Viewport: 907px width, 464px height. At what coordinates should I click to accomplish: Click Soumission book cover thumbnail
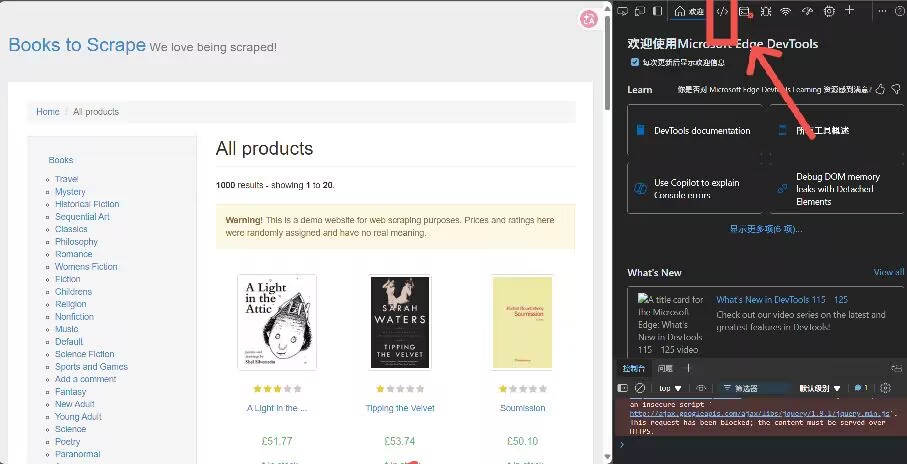522,322
